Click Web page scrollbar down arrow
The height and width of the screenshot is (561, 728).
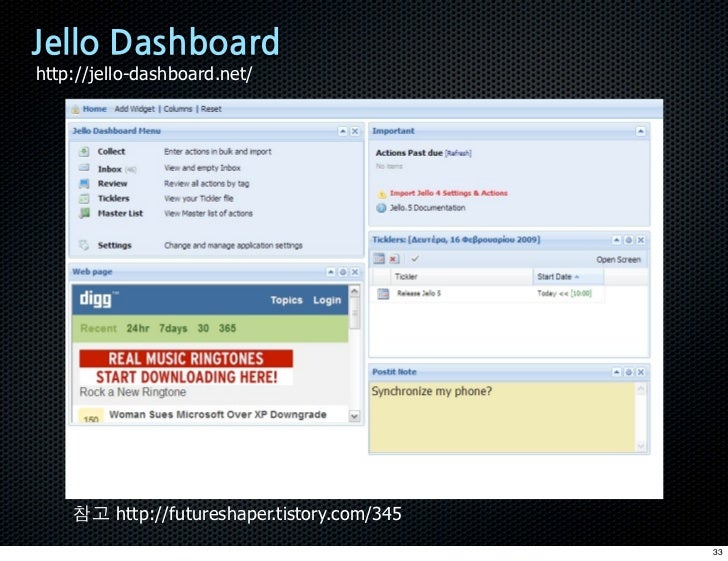(354, 416)
